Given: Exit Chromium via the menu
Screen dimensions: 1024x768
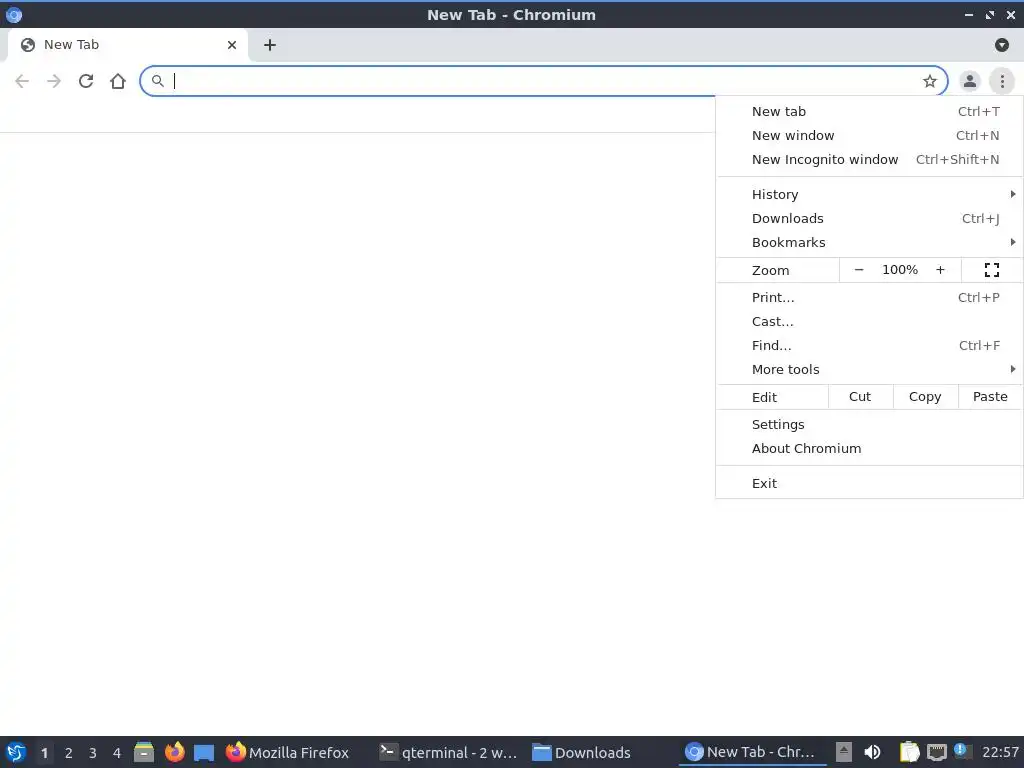Looking at the screenshot, I should pos(869,483).
